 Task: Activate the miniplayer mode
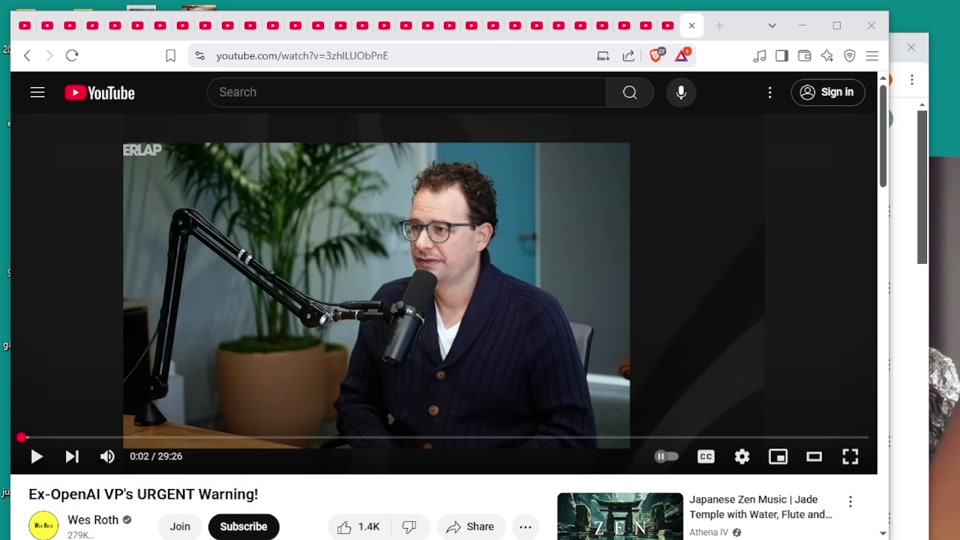pos(778,457)
